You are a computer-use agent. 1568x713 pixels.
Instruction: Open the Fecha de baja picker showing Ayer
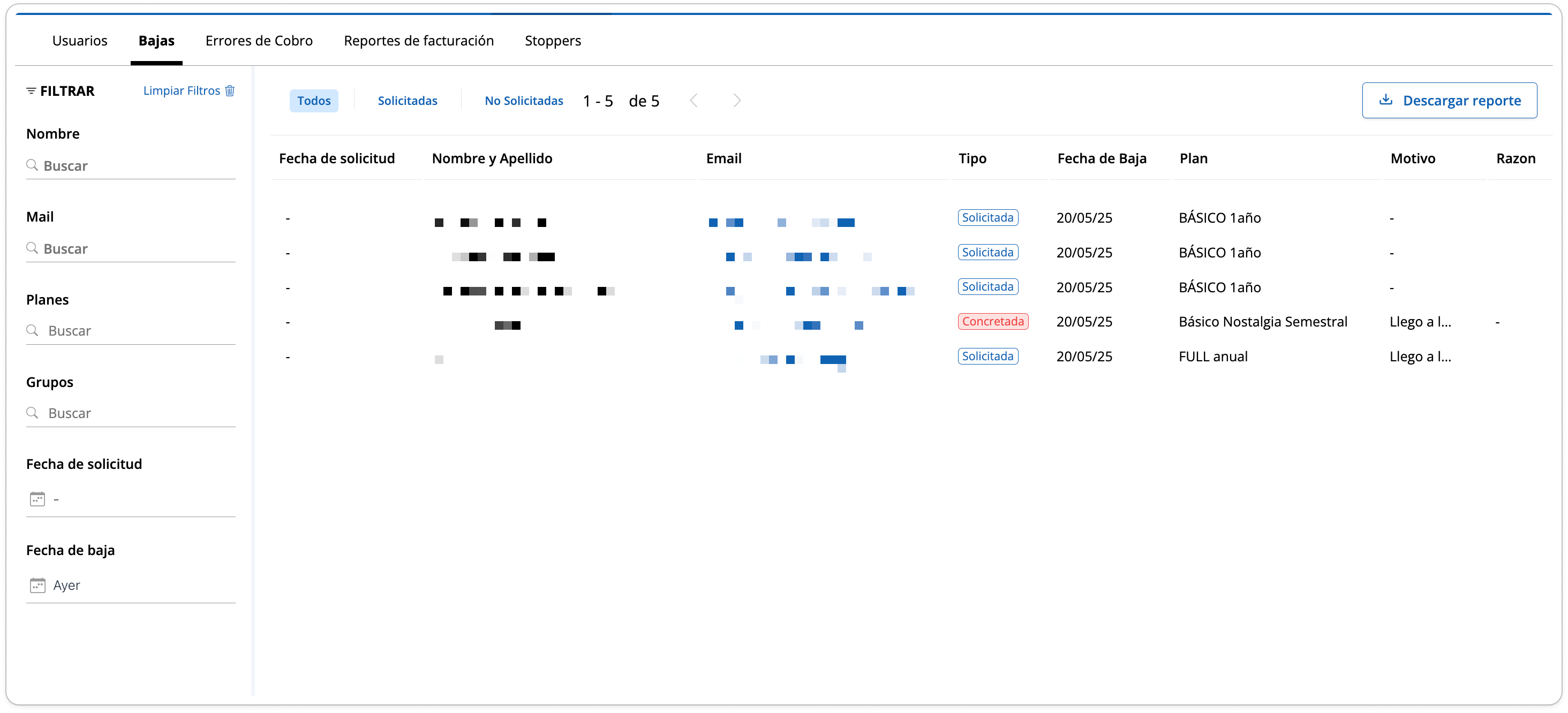(130, 586)
